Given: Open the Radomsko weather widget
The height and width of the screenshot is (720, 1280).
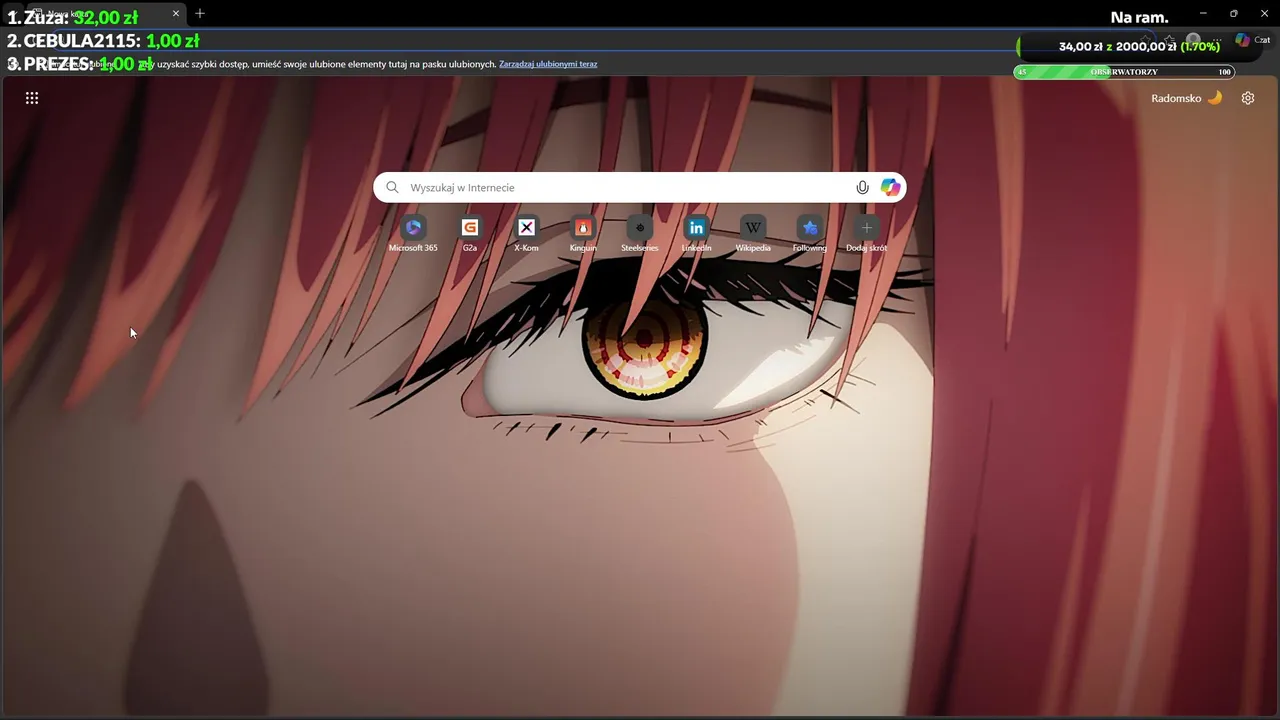Looking at the screenshot, I should (1187, 98).
